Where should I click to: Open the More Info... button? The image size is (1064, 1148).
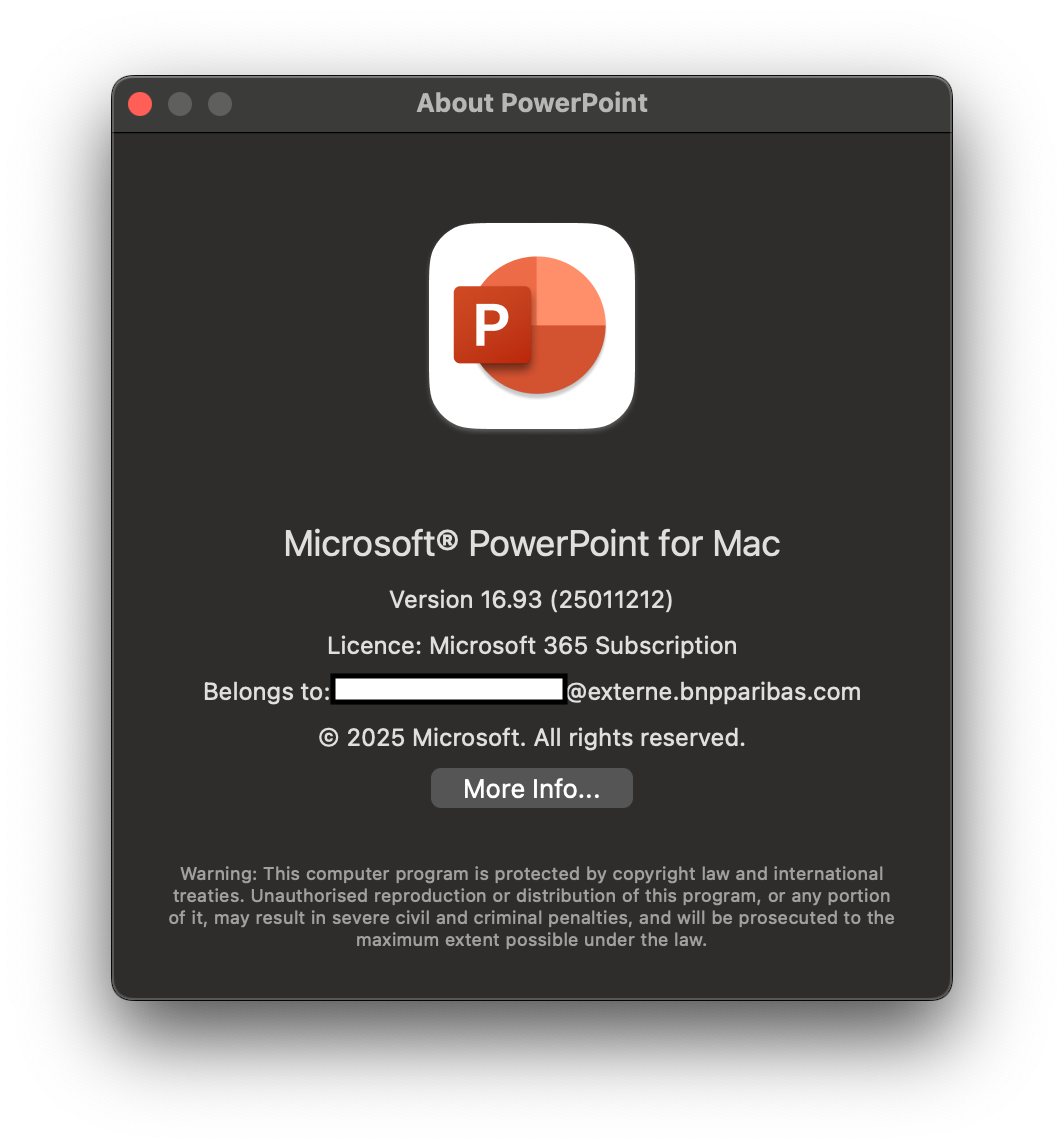click(x=532, y=789)
